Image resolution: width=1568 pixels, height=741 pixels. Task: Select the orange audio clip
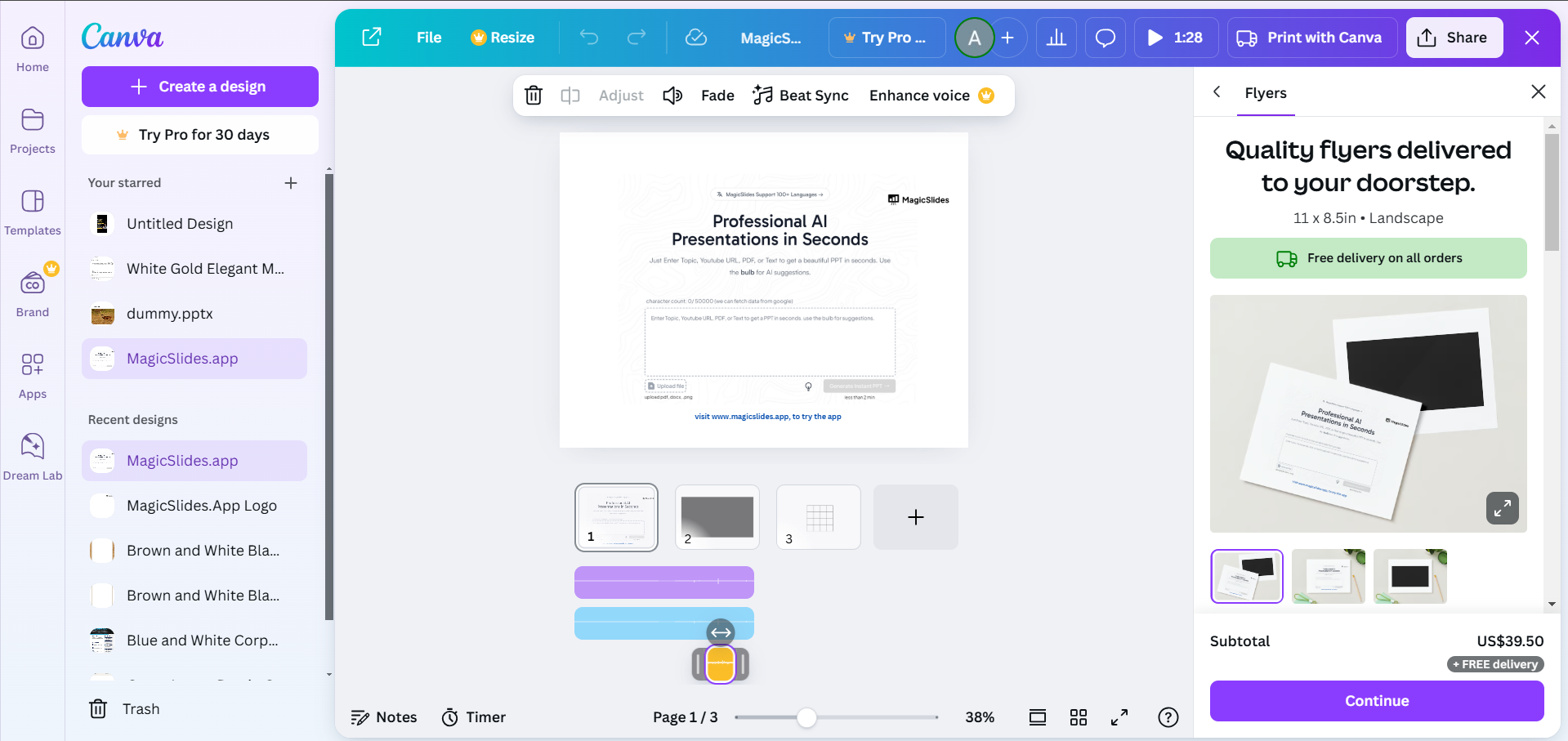point(721,664)
